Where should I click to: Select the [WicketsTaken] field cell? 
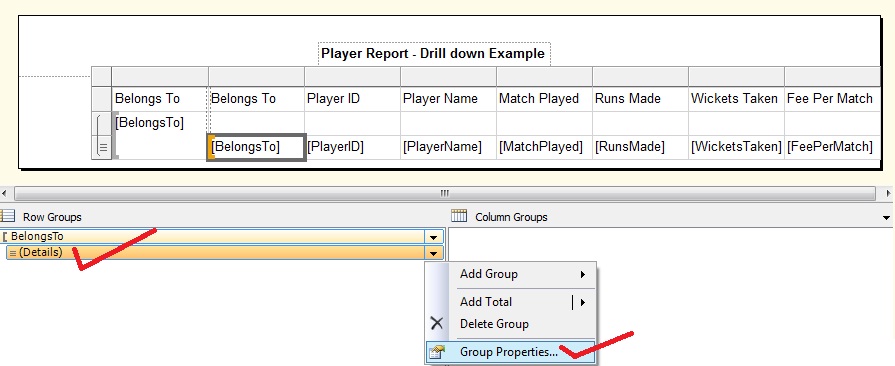[x=736, y=147]
